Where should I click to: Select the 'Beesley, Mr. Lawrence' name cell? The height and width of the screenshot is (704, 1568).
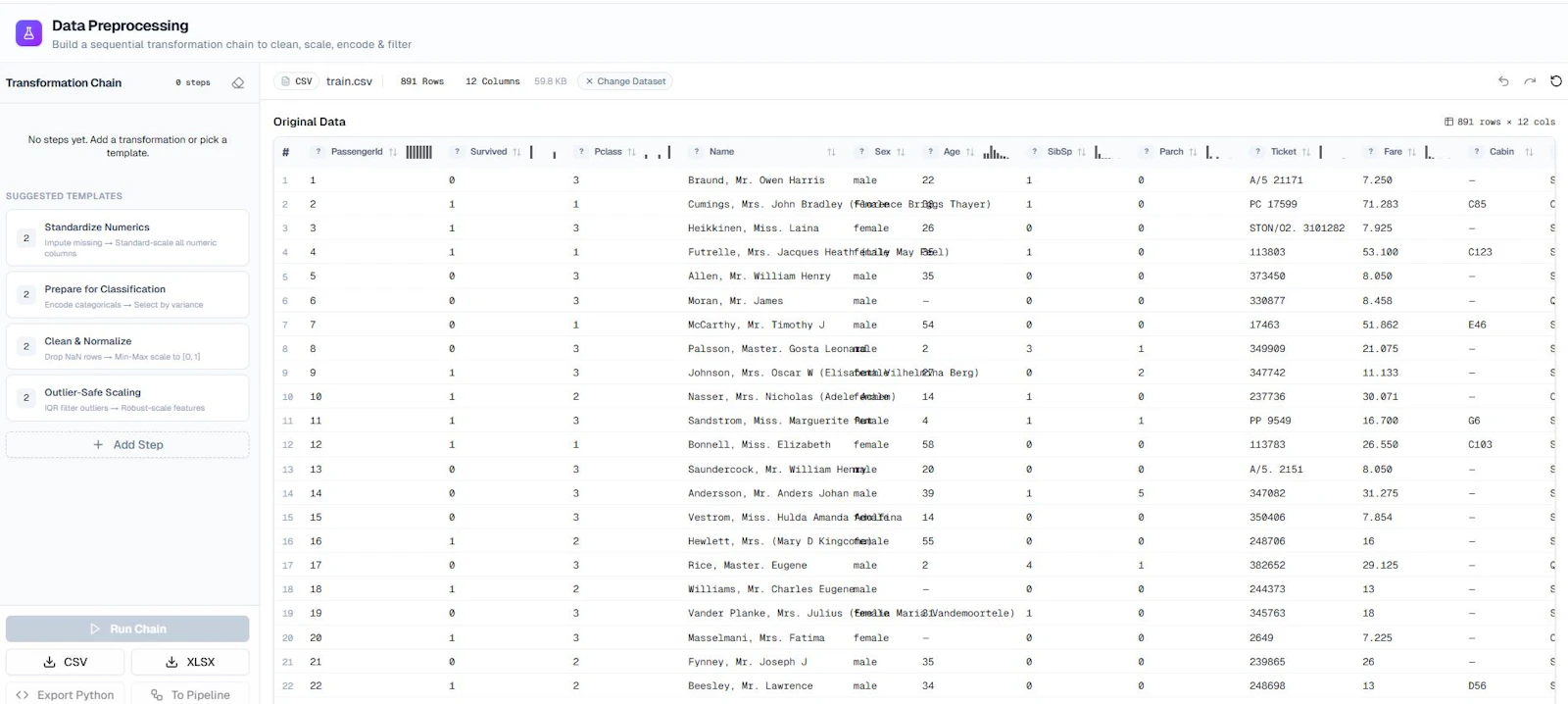tap(750, 686)
